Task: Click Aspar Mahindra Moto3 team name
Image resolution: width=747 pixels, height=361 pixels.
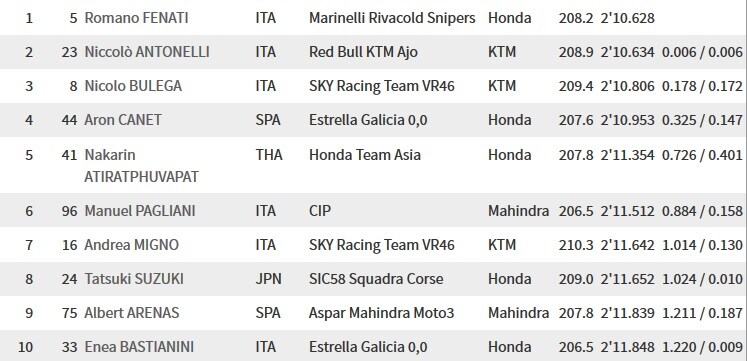Action: click(382, 313)
